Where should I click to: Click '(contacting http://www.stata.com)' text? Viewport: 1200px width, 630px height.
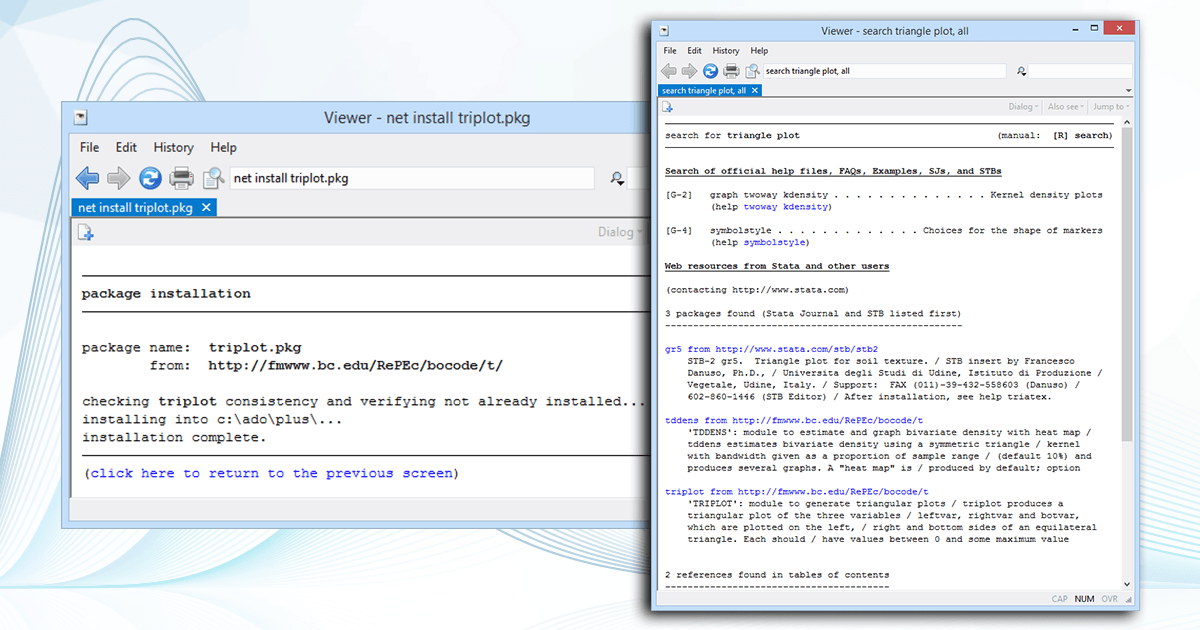pyautogui.click(x=757, y=290)
